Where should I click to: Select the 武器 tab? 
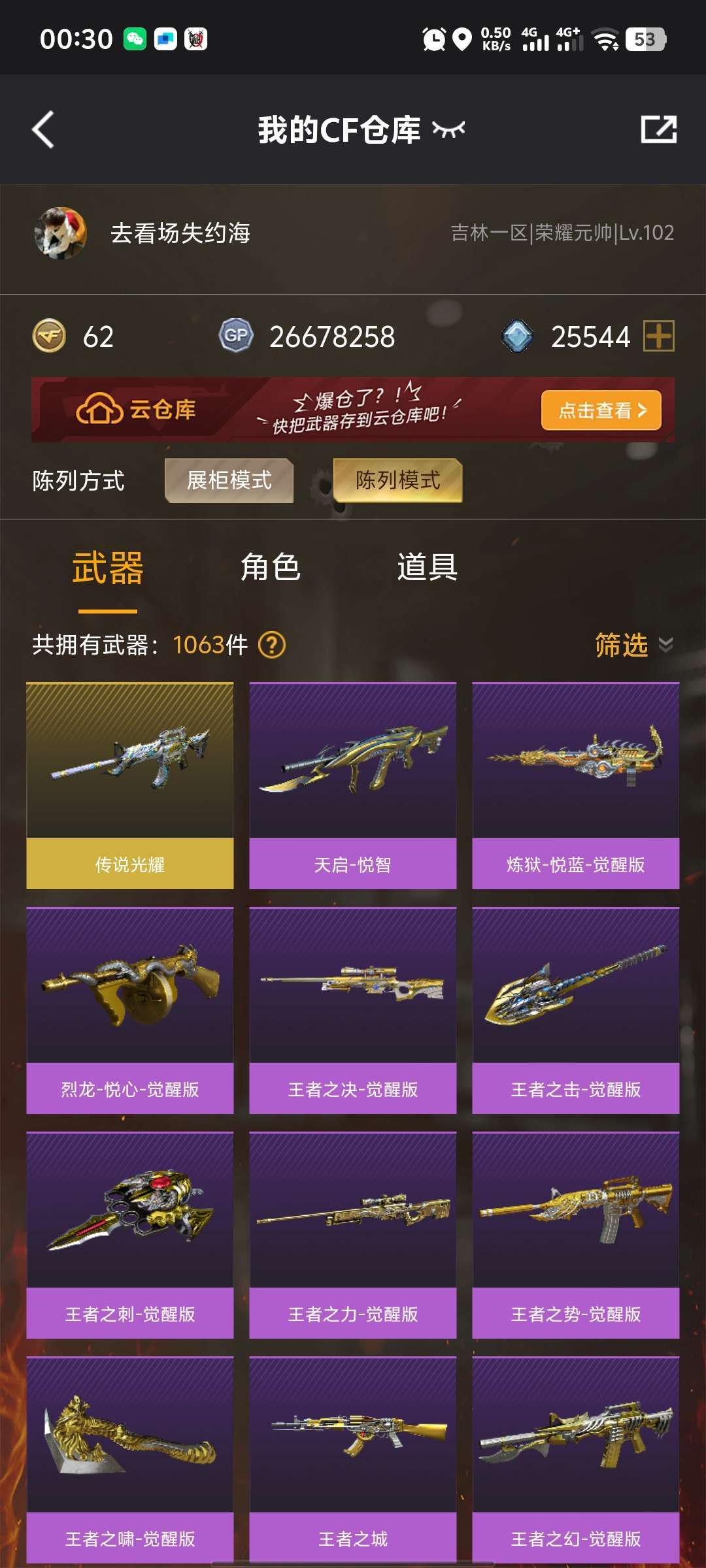click(x=108, y=568)
